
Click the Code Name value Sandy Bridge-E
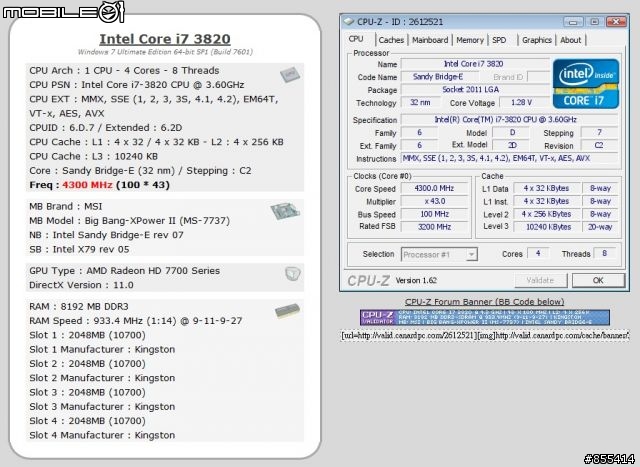click(439, 77)
